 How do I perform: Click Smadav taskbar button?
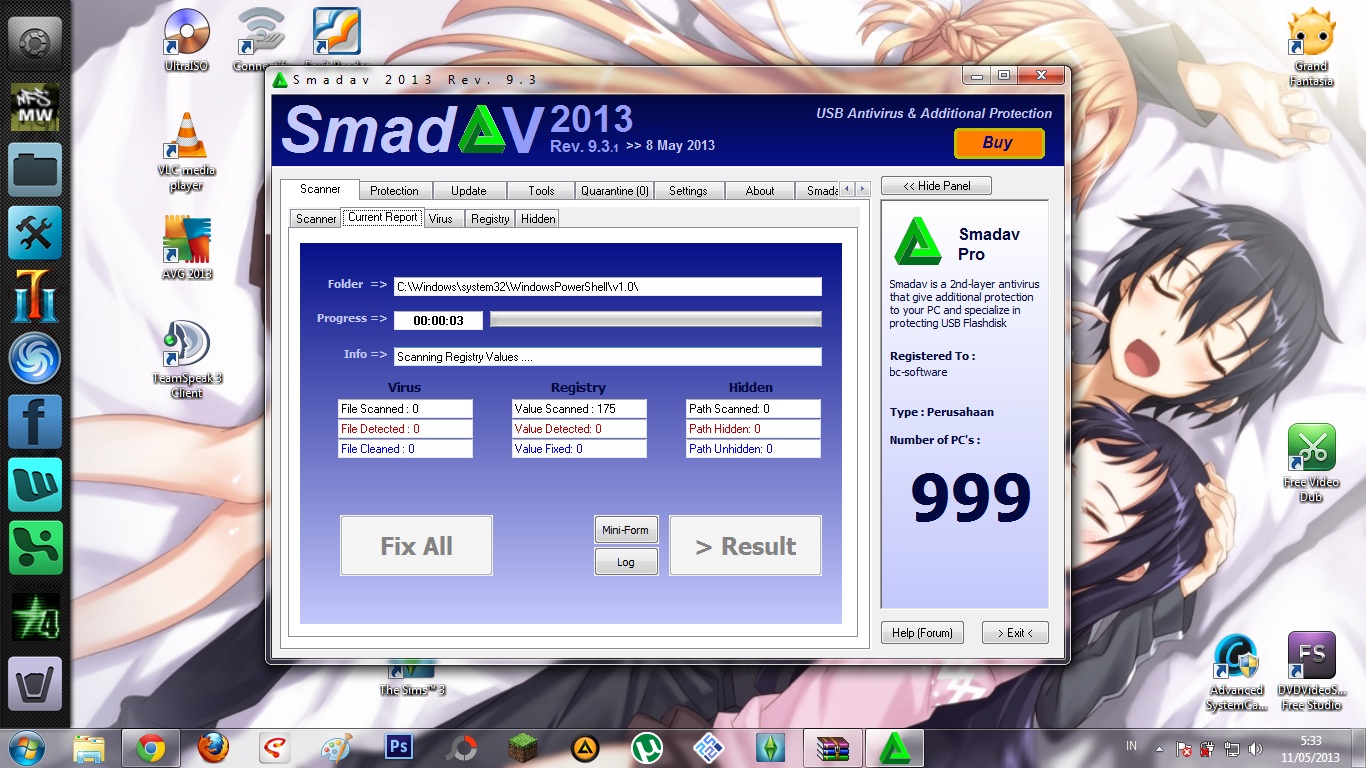point(894,748)
